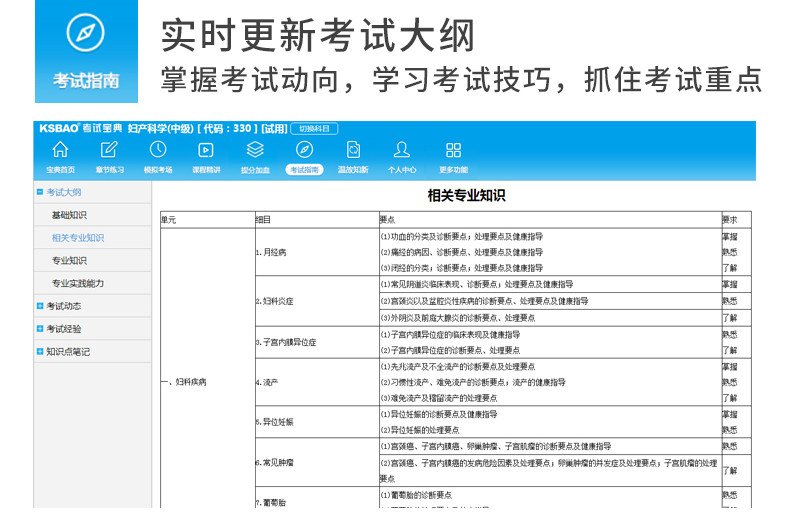Select 专业知识 in the sidebar

point(69,260)
